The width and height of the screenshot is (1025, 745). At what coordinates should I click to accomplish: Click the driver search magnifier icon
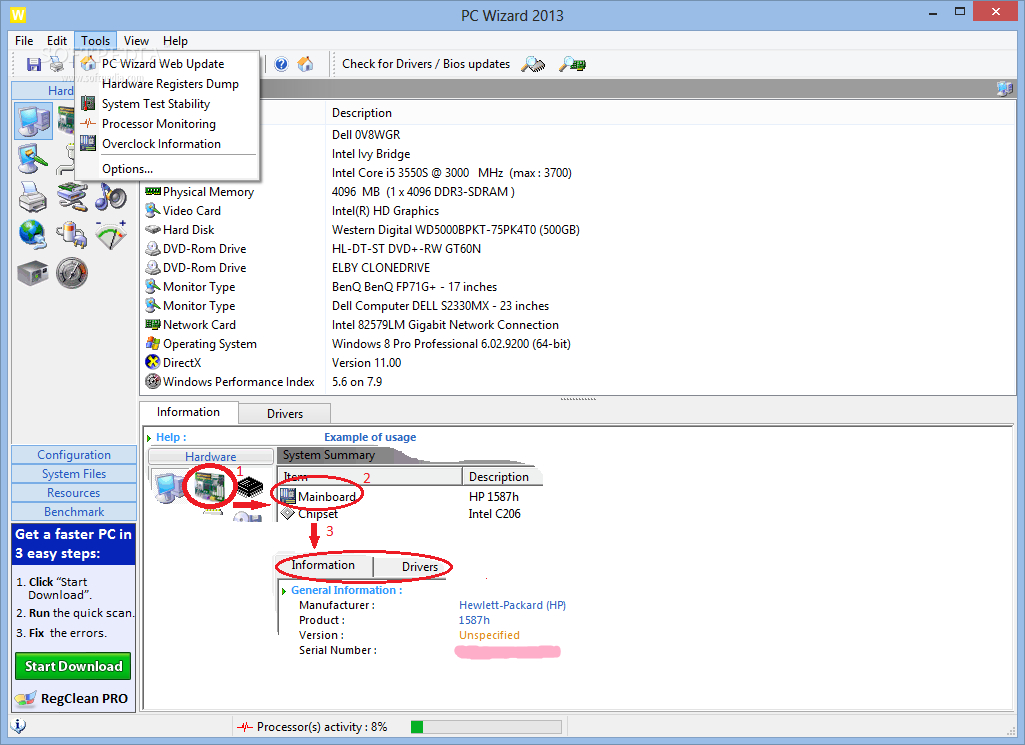pos(533,64)
